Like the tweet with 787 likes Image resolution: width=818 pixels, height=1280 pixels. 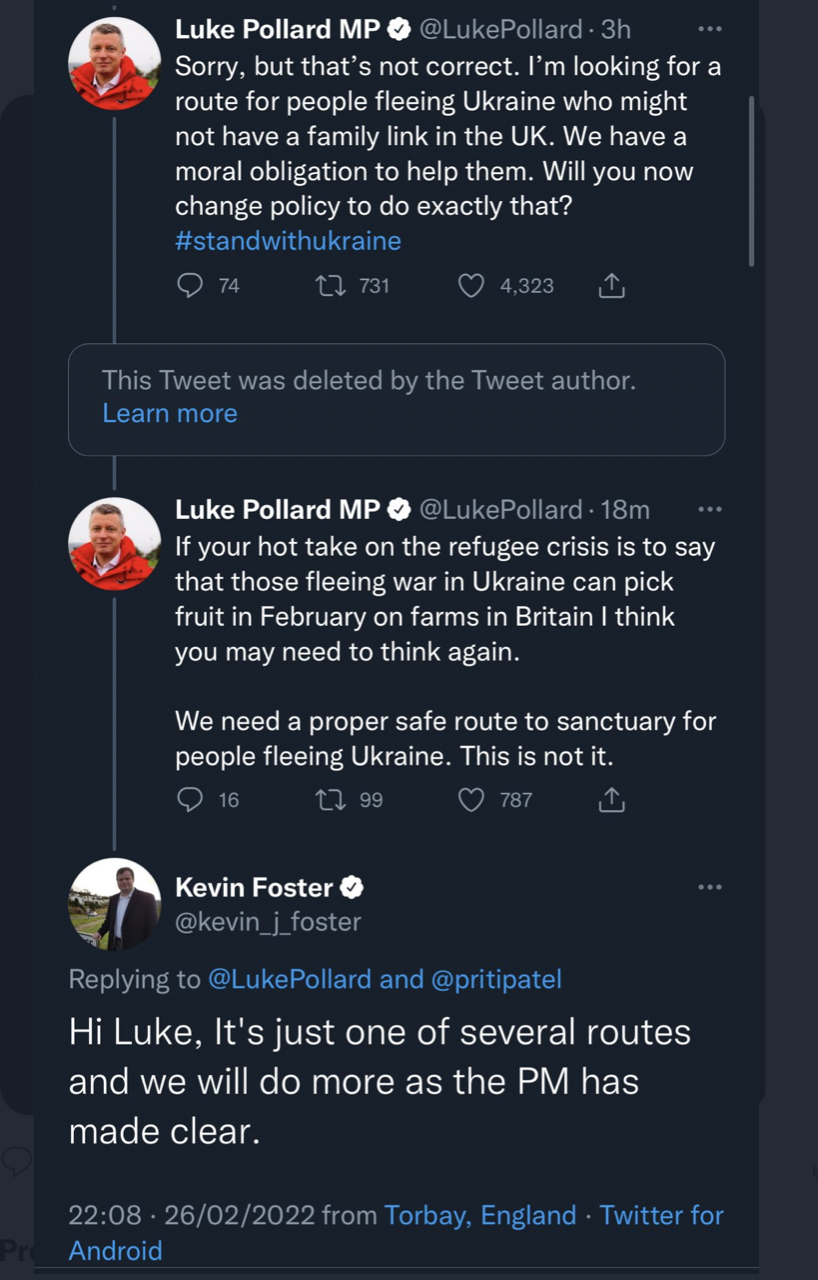(x=470, y=799)
